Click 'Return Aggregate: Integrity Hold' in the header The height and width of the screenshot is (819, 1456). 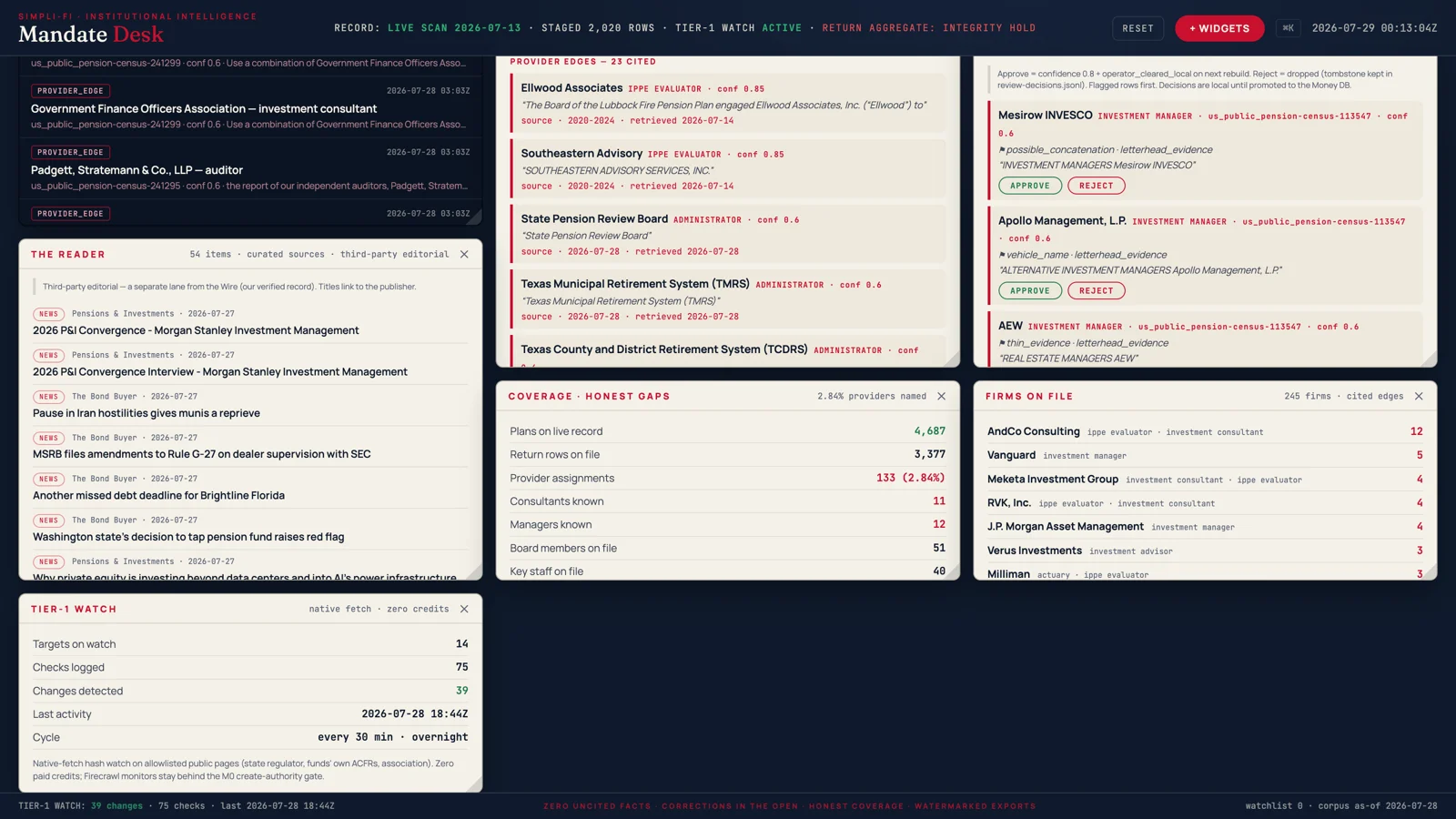(x=929, y=28)
